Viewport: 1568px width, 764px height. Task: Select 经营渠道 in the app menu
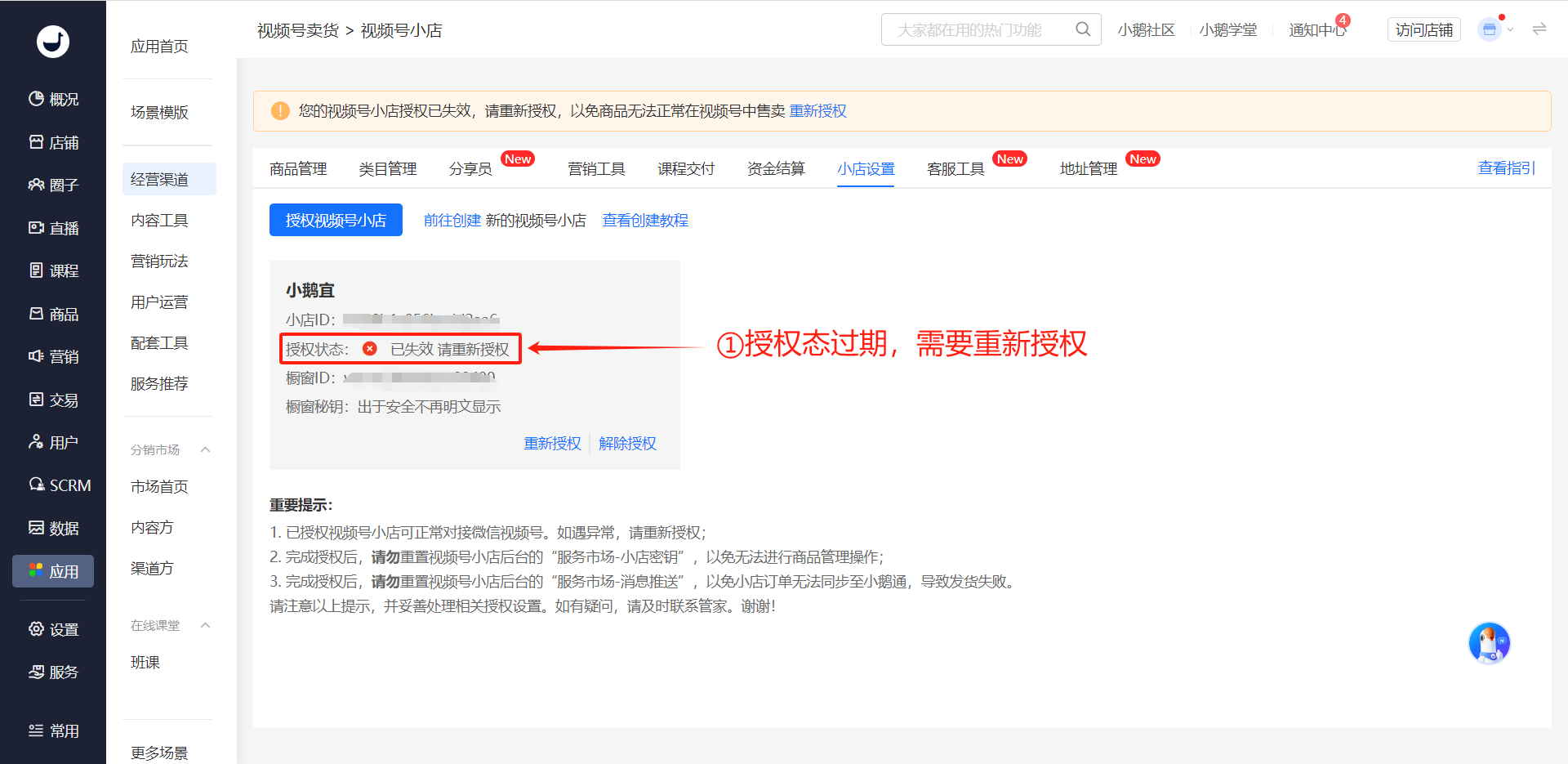(169, 179)
